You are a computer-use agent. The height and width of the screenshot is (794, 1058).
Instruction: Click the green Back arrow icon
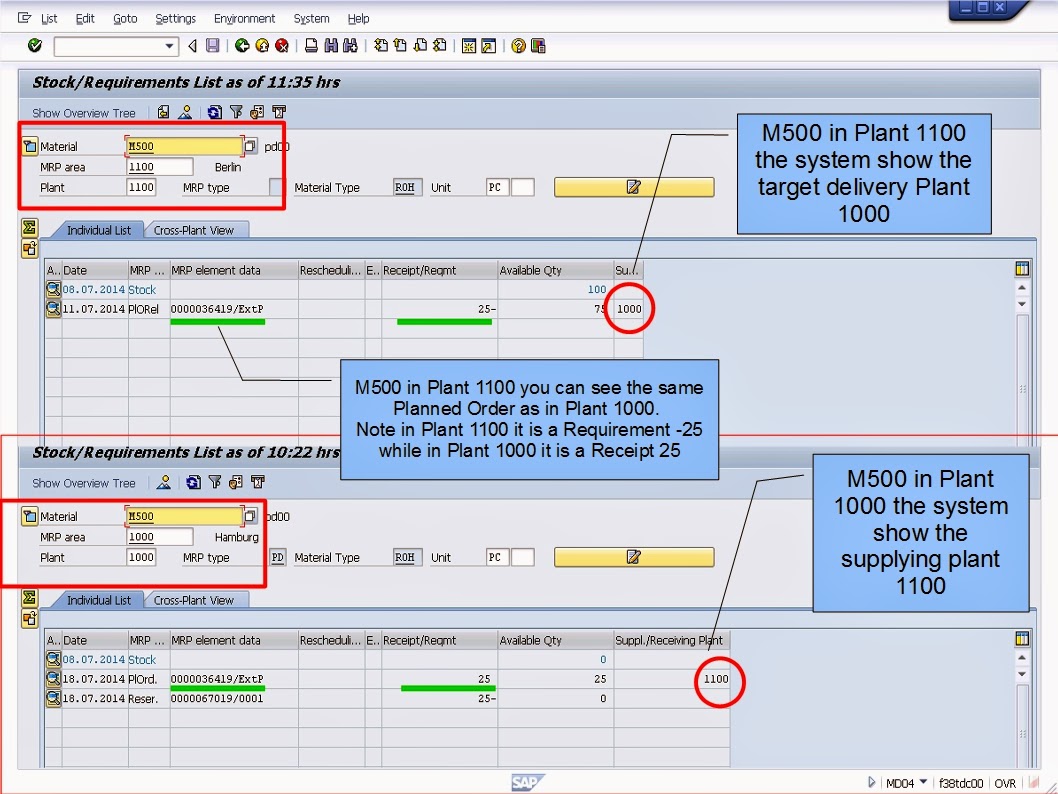pos(242,46)
